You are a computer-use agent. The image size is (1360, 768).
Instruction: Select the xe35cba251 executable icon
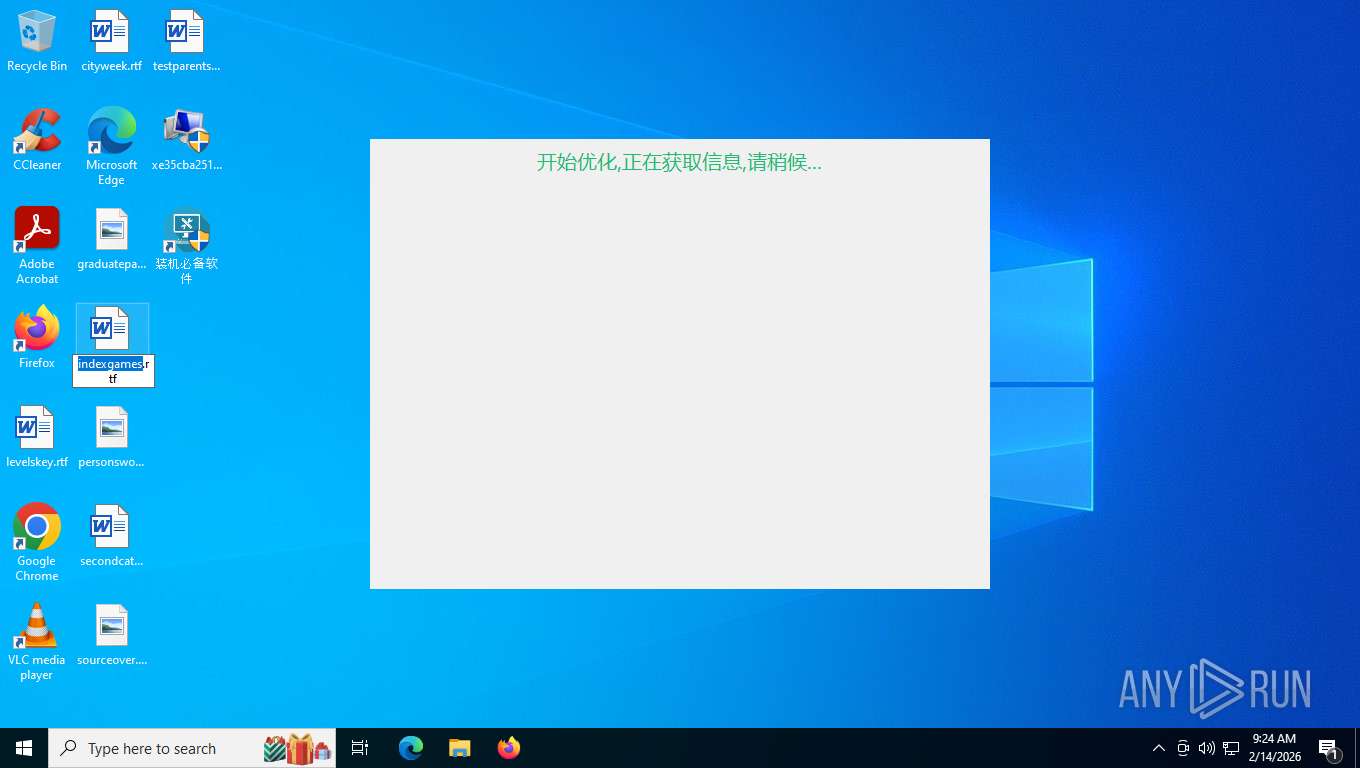point(186,140)
